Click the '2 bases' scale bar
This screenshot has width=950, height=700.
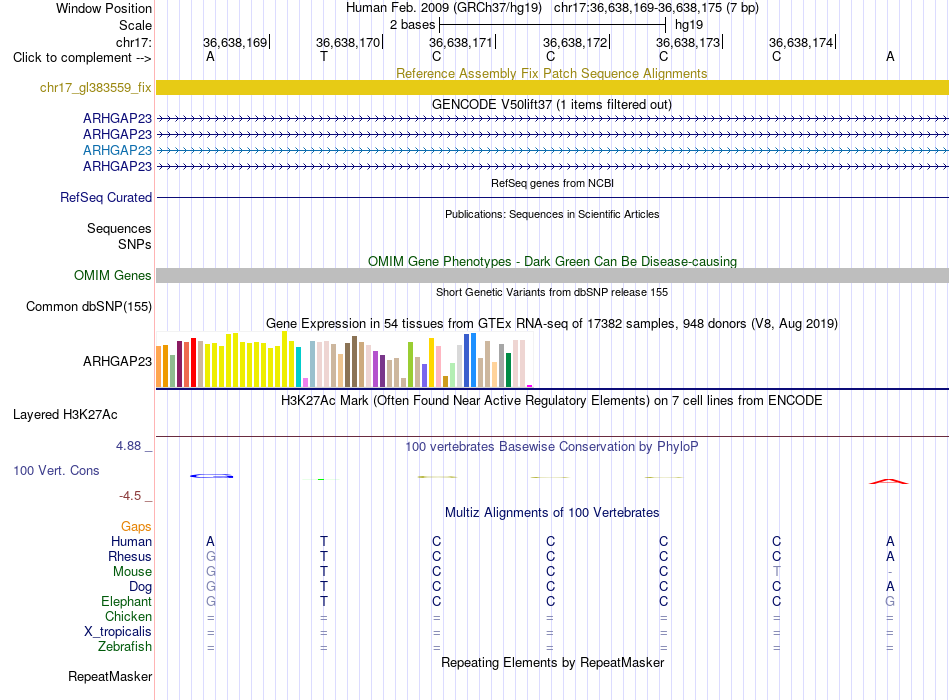coord(552,25)
